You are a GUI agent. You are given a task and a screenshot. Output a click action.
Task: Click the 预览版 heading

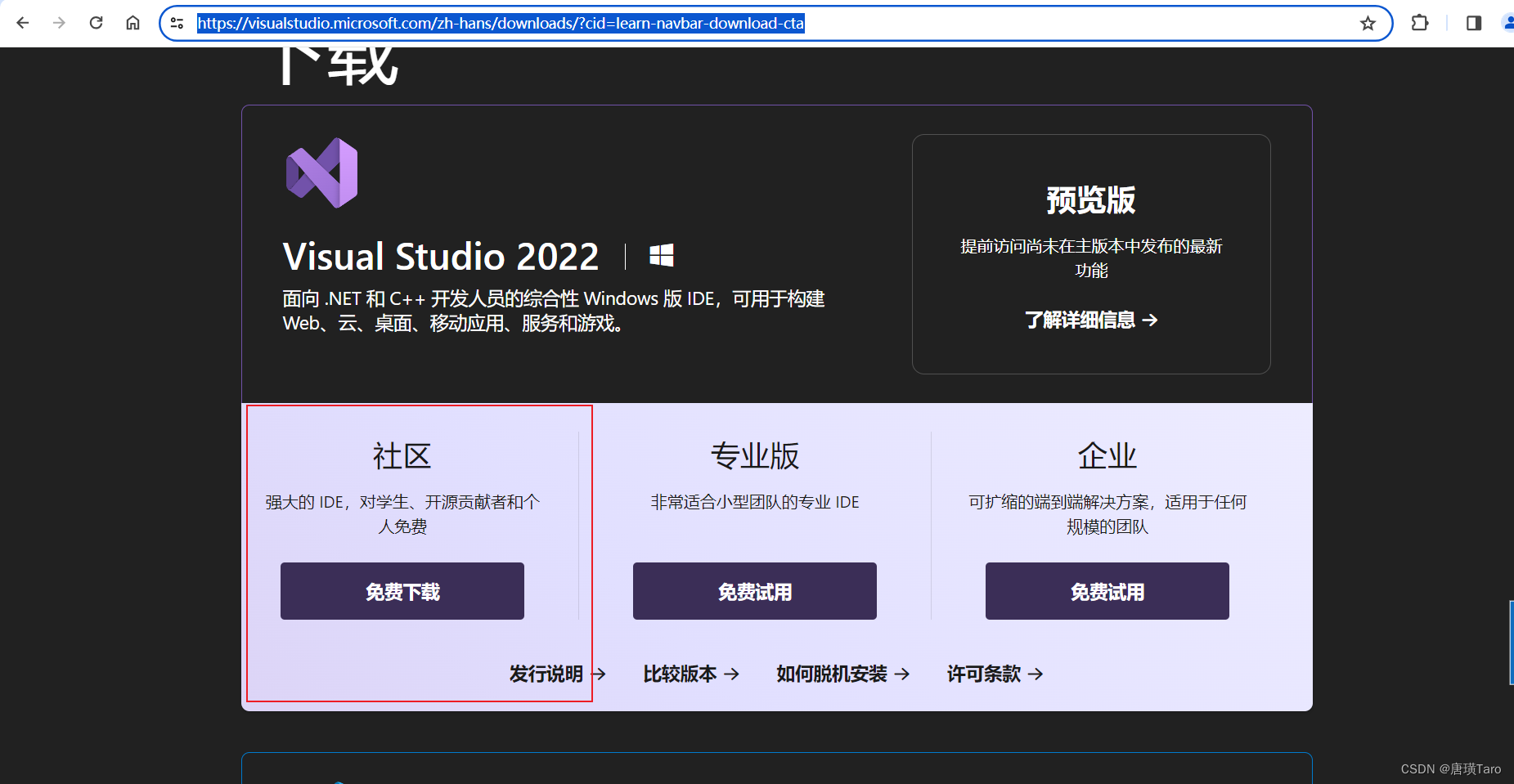point(1091,200)
